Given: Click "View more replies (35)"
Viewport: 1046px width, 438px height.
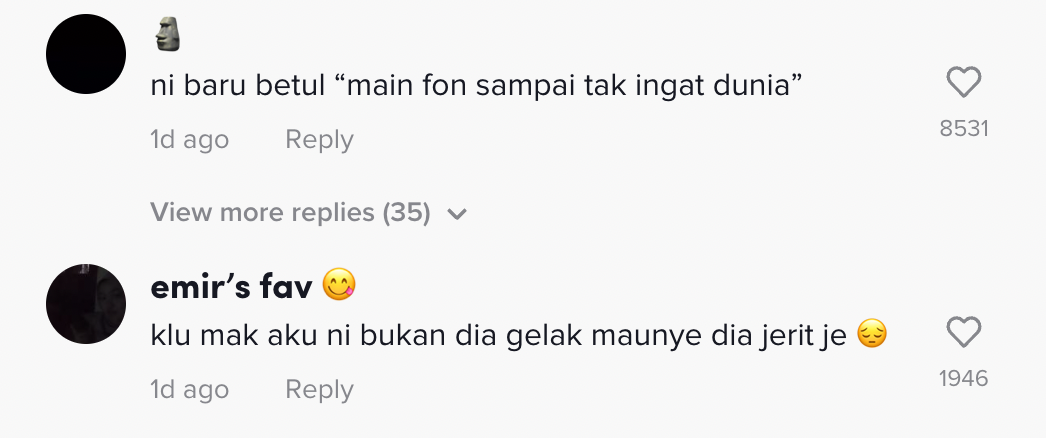Looking at the screenshot, I should [290, 213].
